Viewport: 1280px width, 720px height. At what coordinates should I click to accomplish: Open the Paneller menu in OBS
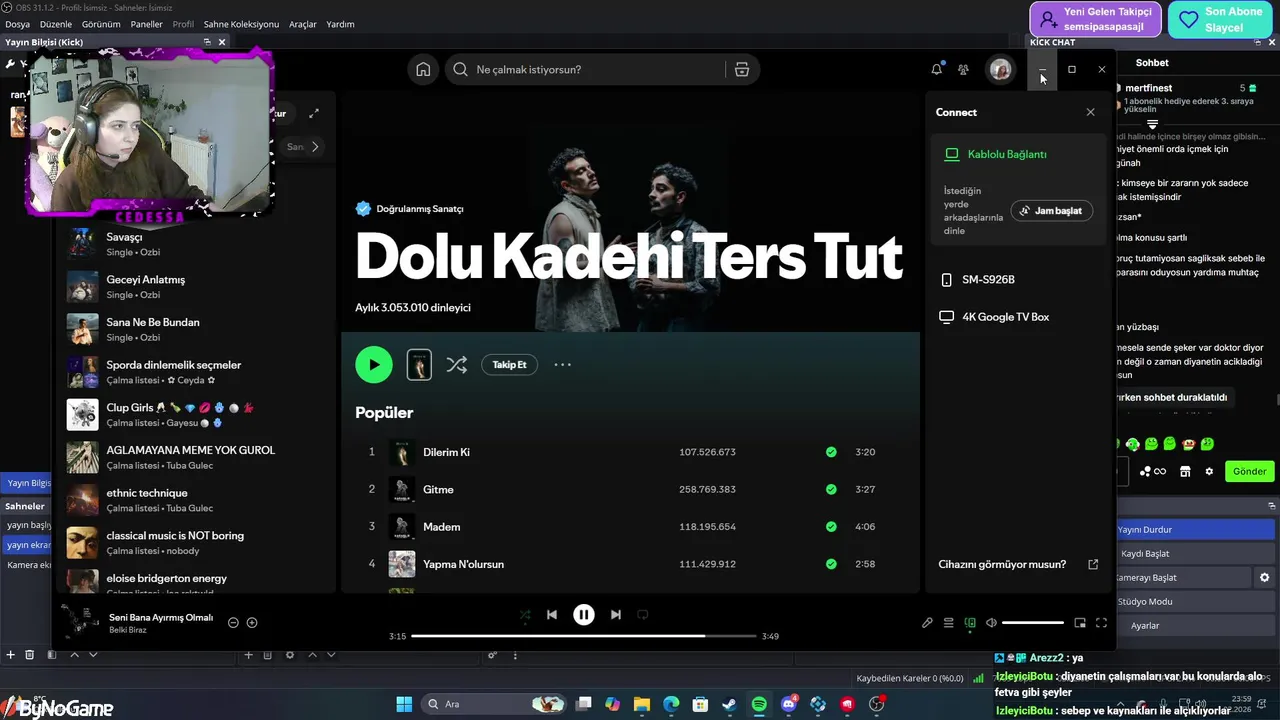(x=146, y=24)
